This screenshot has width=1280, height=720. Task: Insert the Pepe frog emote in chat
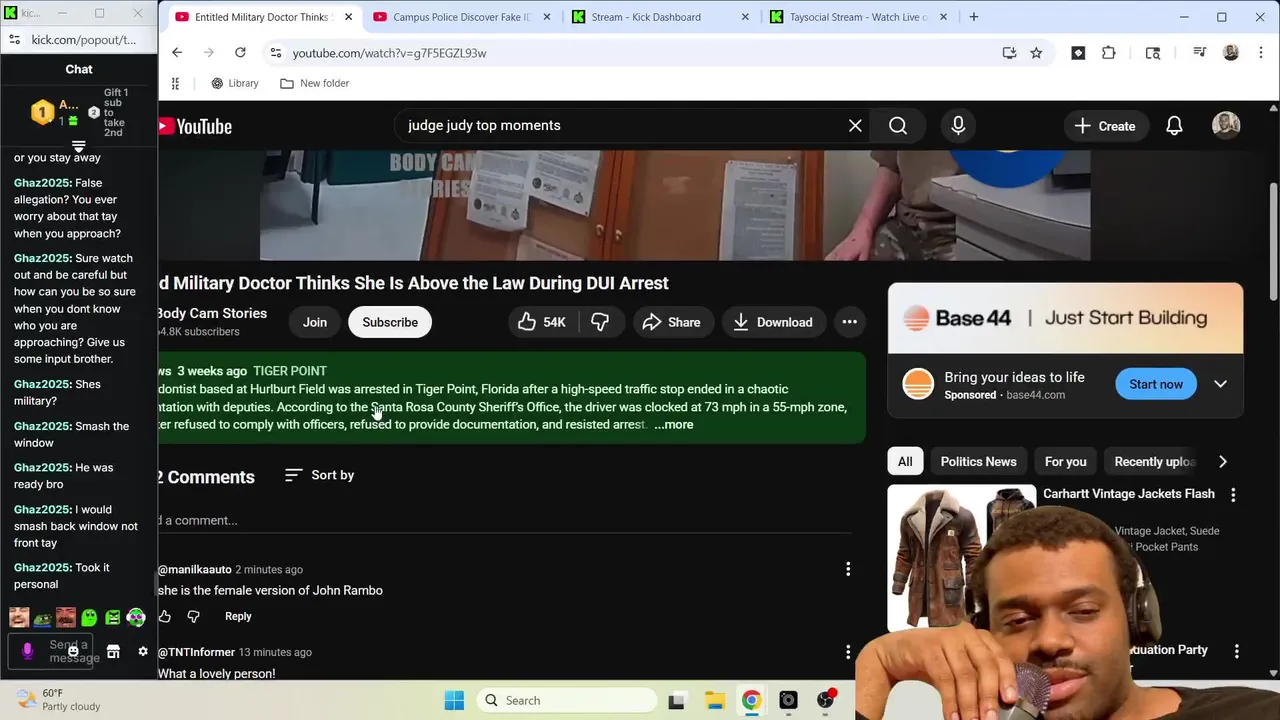pos(42,618)
